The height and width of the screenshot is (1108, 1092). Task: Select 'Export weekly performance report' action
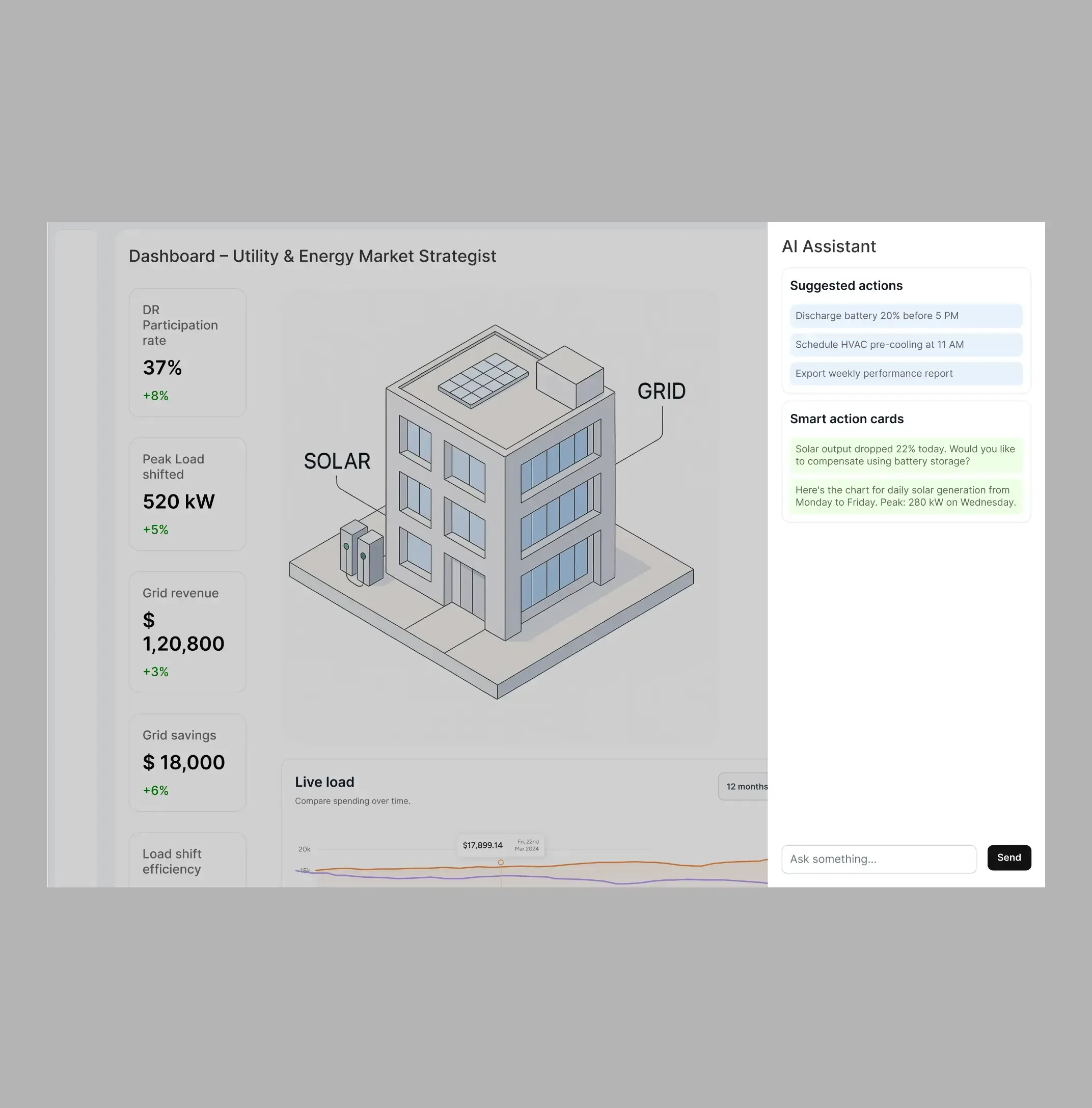(x=906, y=373)
